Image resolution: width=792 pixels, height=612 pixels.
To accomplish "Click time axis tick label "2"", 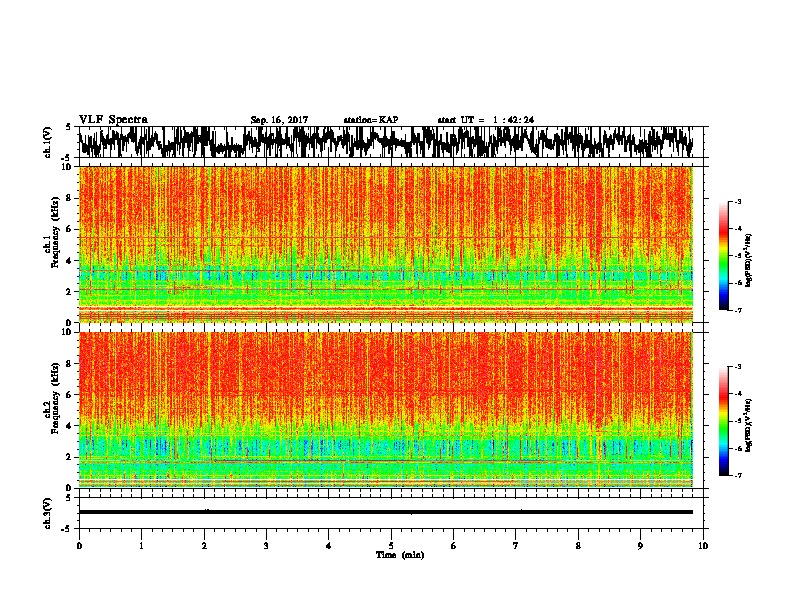I will [204, 545].
